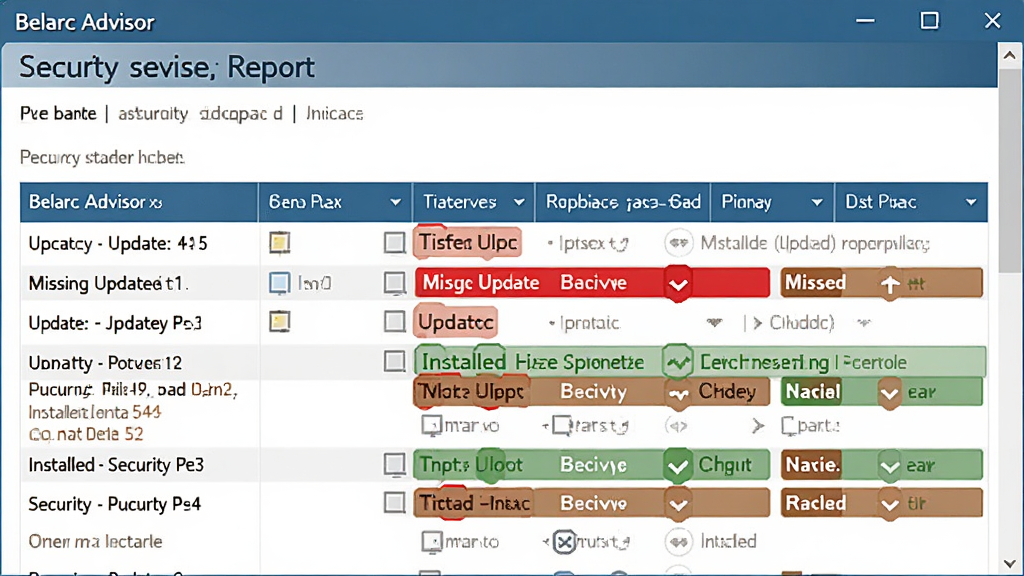Select the Installed - Security Pe3 row label

(x=116, y=465)
